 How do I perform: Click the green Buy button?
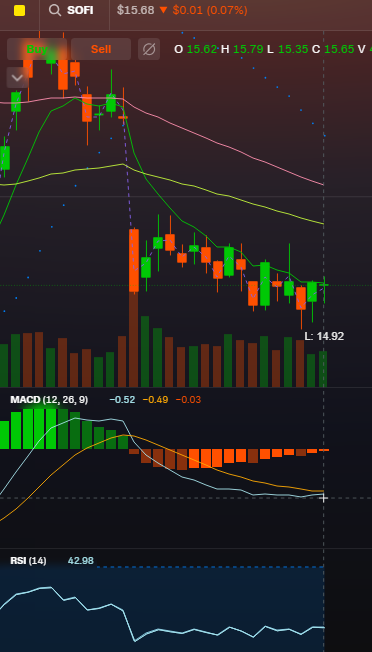pos(37,49)
